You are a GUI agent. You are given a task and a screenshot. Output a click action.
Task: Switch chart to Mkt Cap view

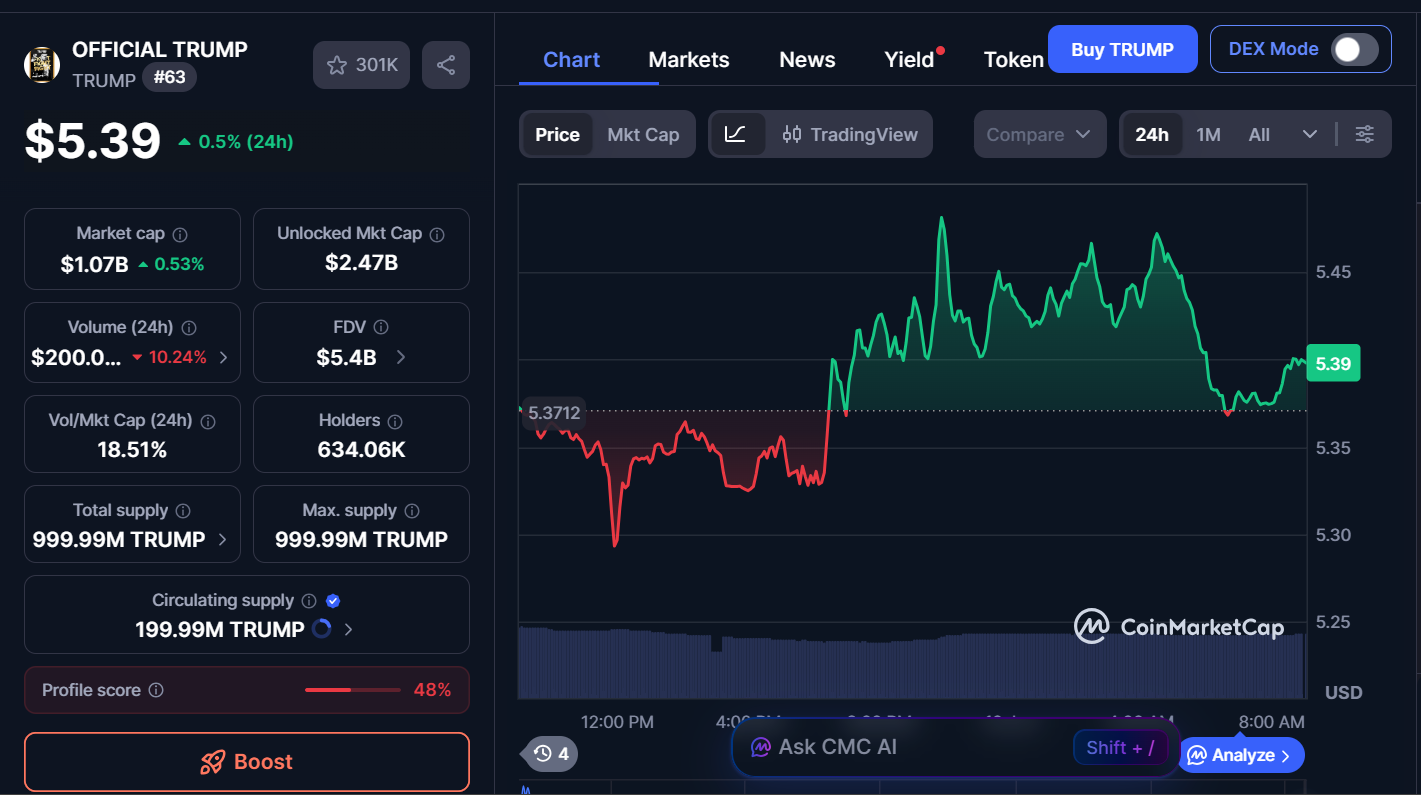(x=643, y=134)
